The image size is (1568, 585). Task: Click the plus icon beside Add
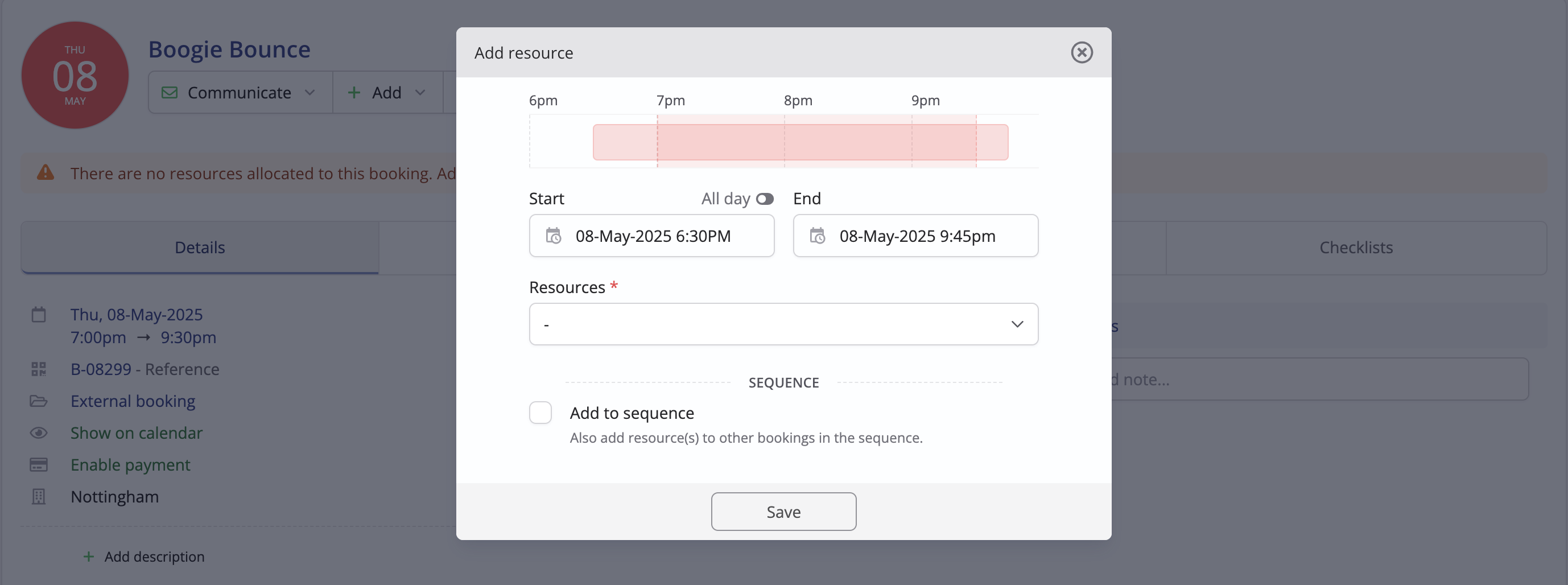[x=354, y=93]
